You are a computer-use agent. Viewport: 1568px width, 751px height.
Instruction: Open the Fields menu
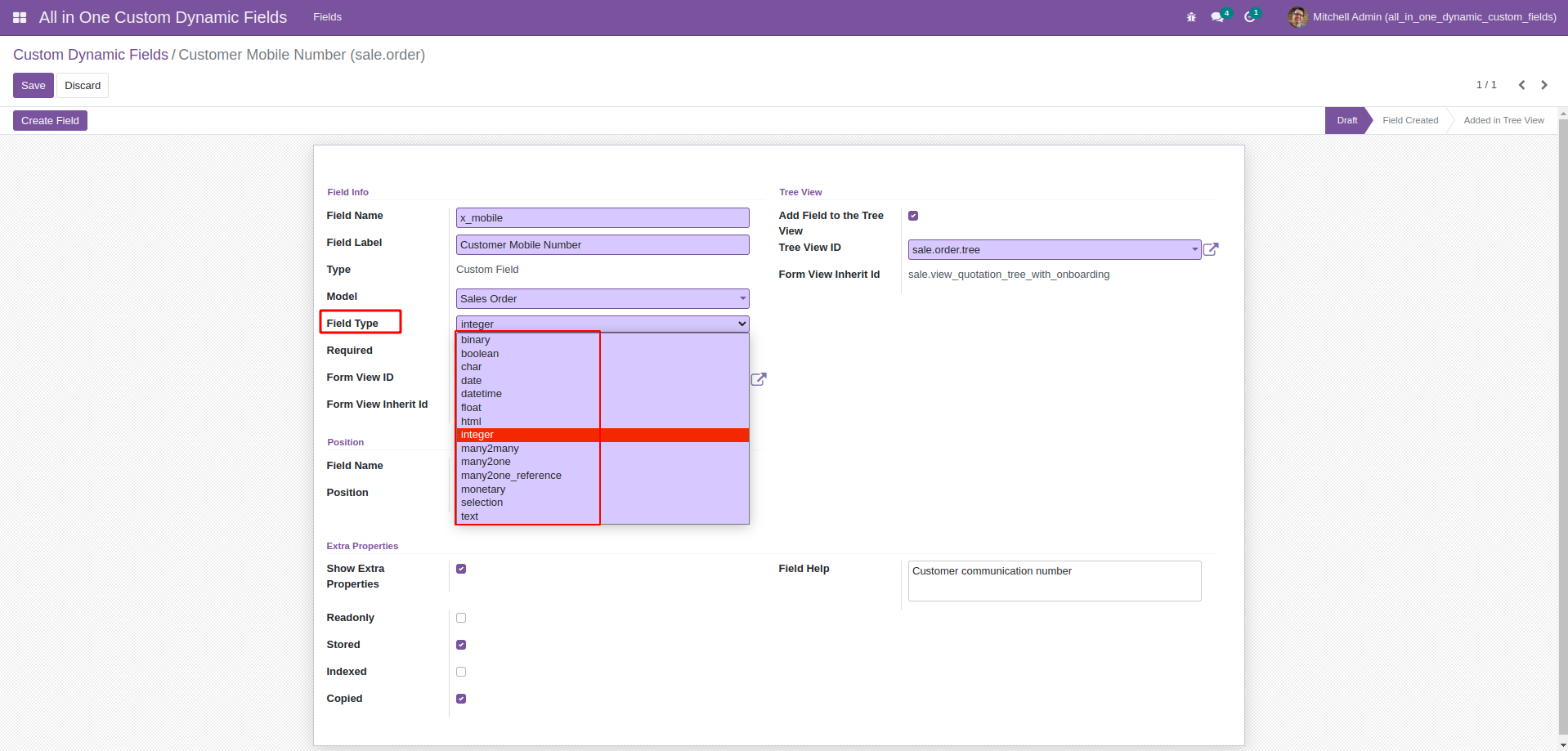[x=327, y=17]
